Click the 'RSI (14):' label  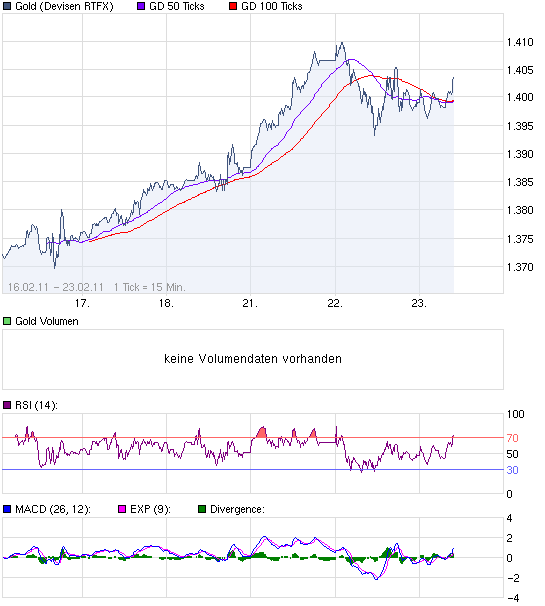pos(36,405)
